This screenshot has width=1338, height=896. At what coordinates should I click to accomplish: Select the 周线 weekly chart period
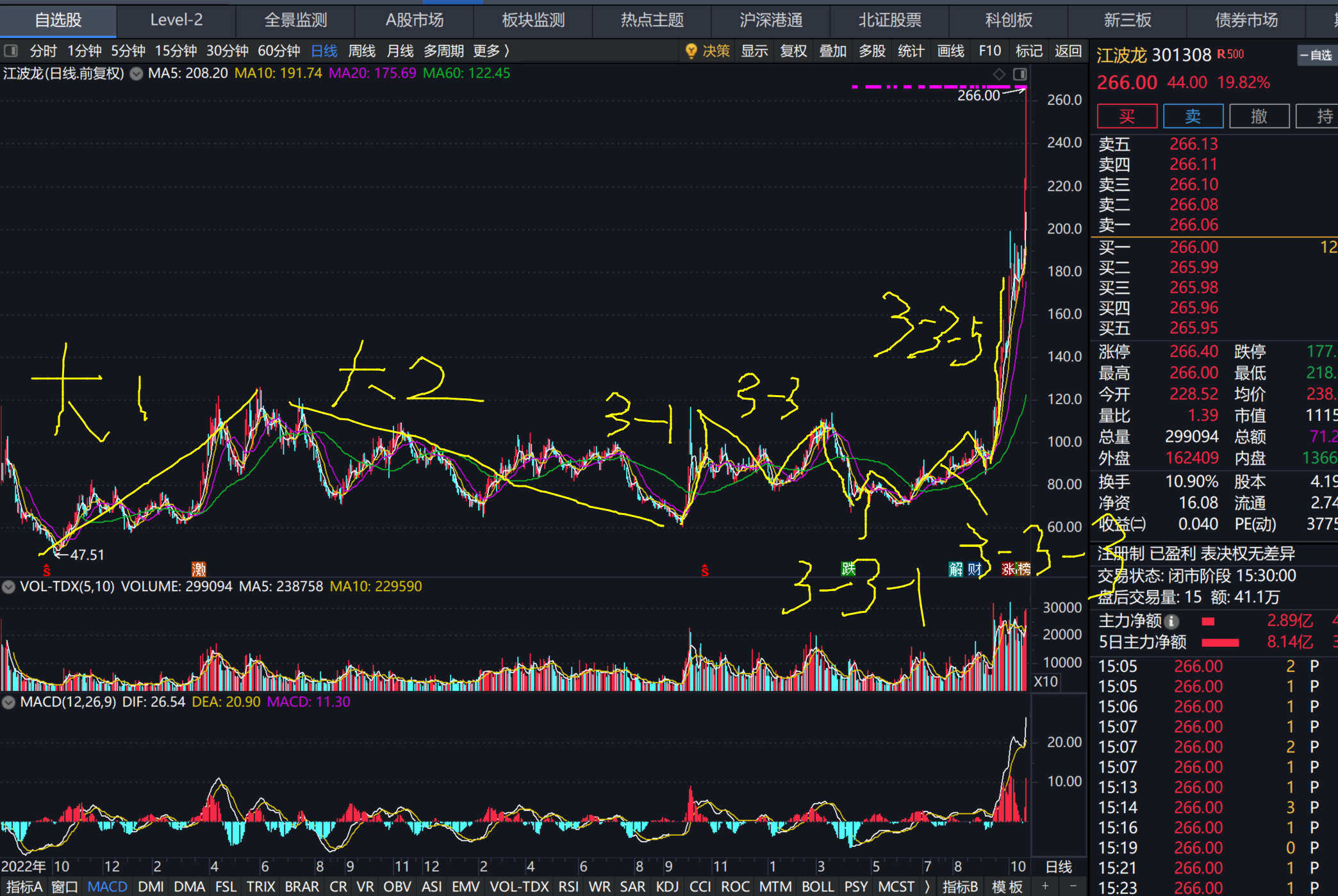[362, 51]
